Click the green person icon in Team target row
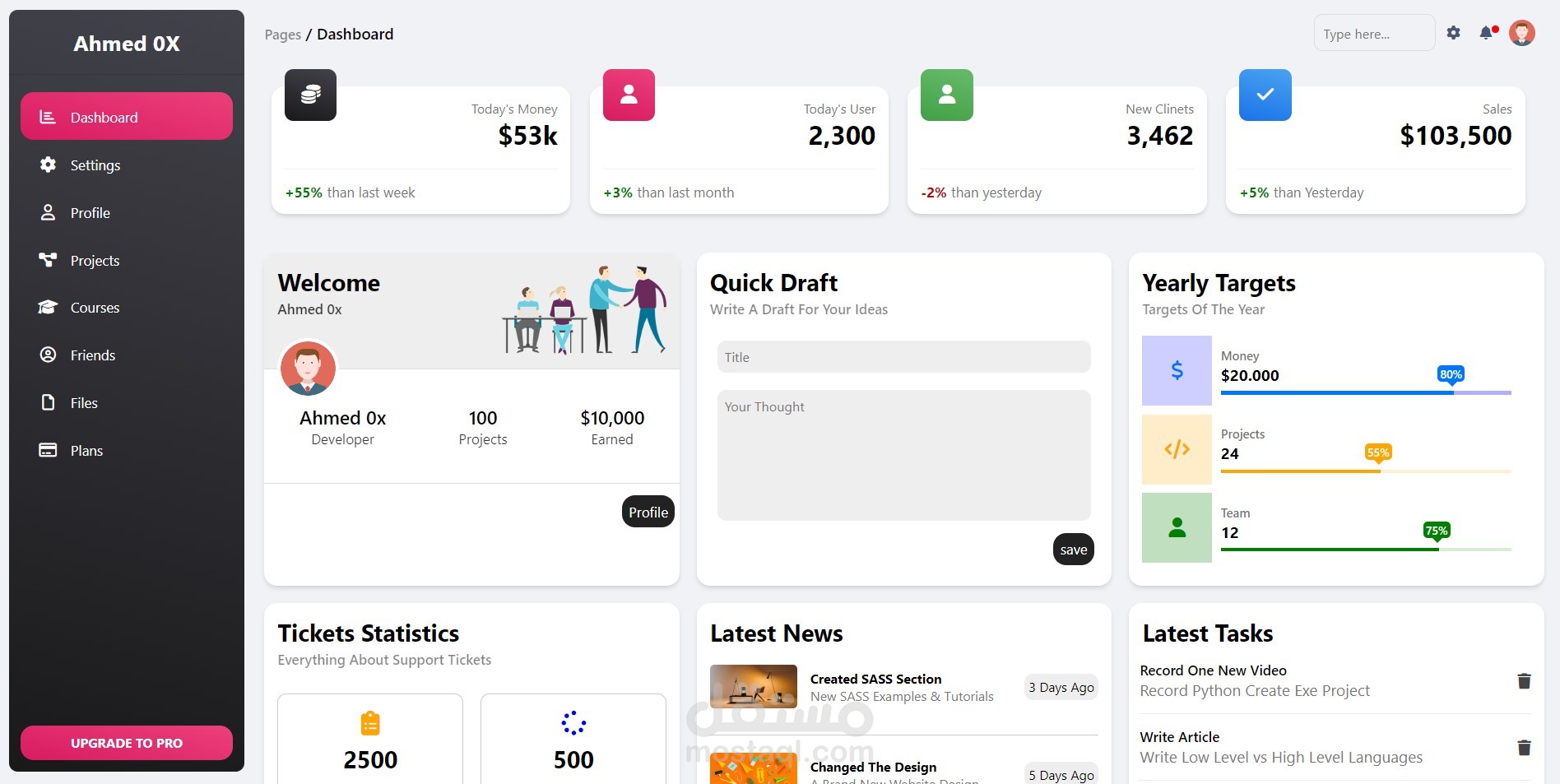The width and height of the screenshot is (1560, 784). pos(1177,527)
